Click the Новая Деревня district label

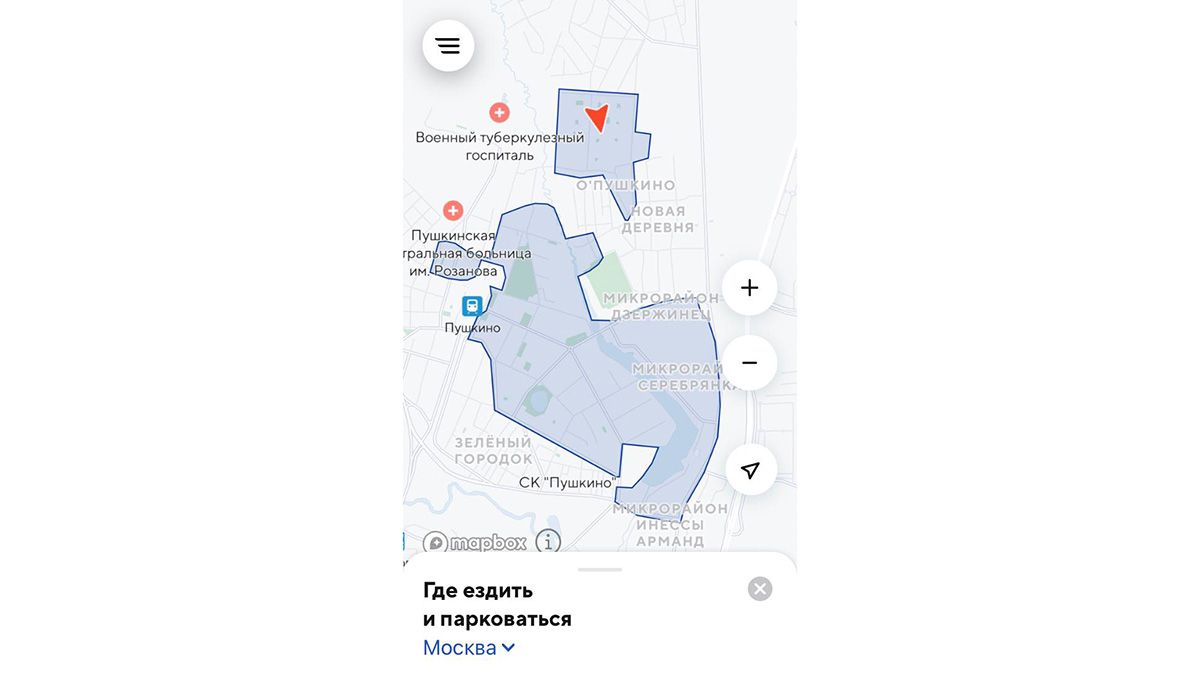click(658, 219)
